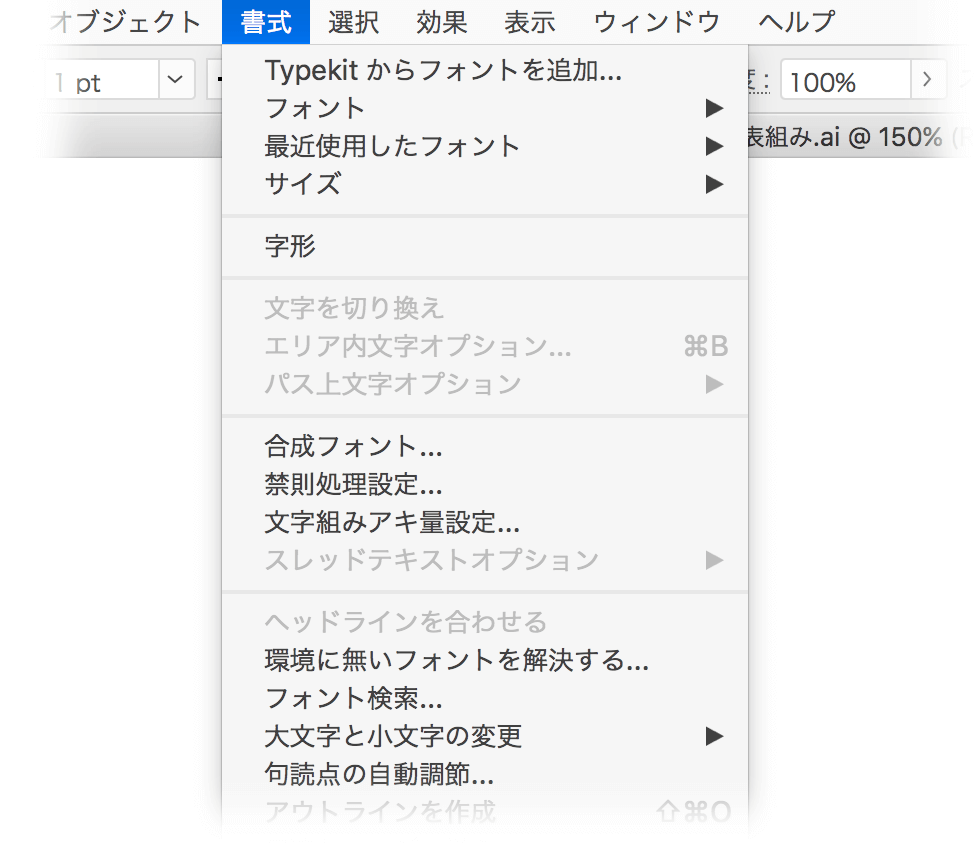Select 字形 menu item
The height and width of the screenshot is (843, 976).
pos(290,246)
